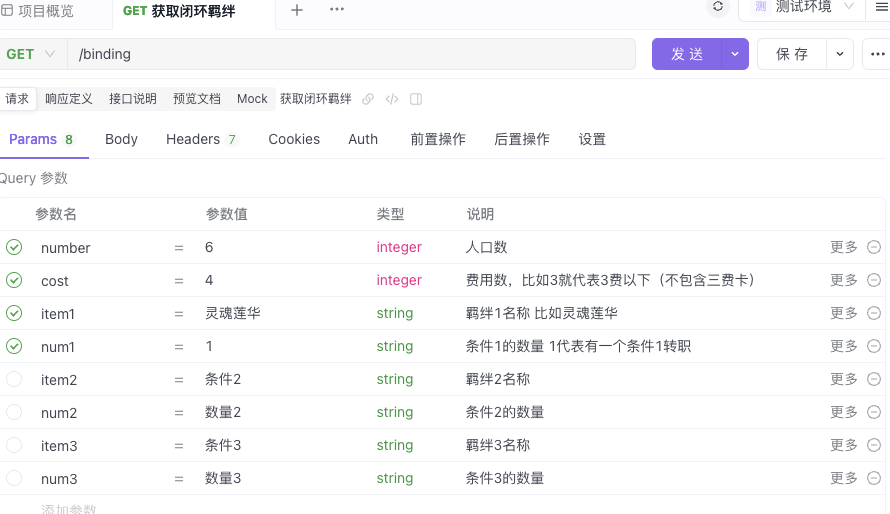Toggle the split panel layout icon
Image resolution: width=890 pixels, height=514 pixels.
(416, 99)
